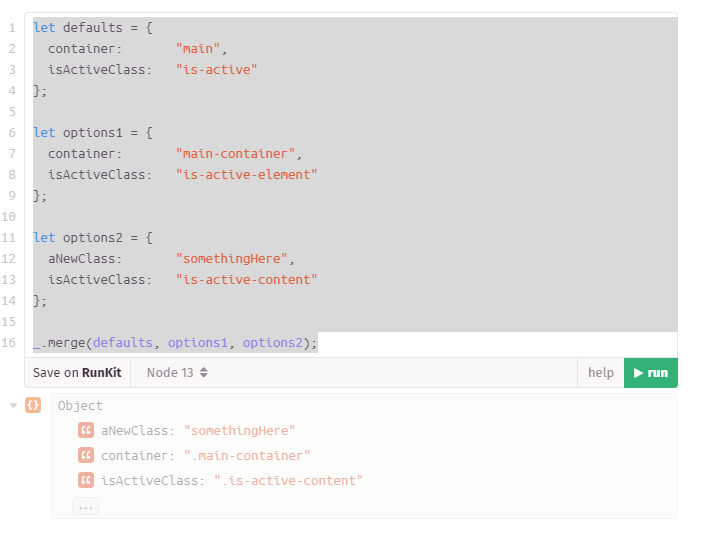Open the Node 13 version dropdown
This screenshot has height=533, width=707.
point(177,373)
